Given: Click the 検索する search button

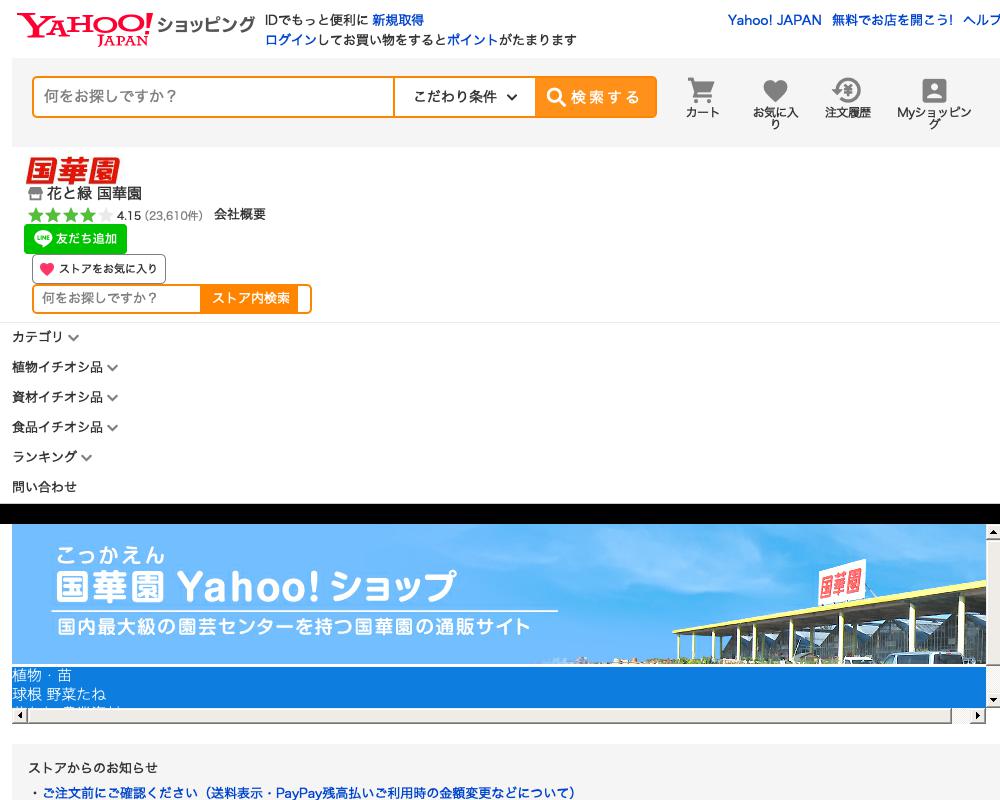Looking at the screenshot, I should pos(595,97).
